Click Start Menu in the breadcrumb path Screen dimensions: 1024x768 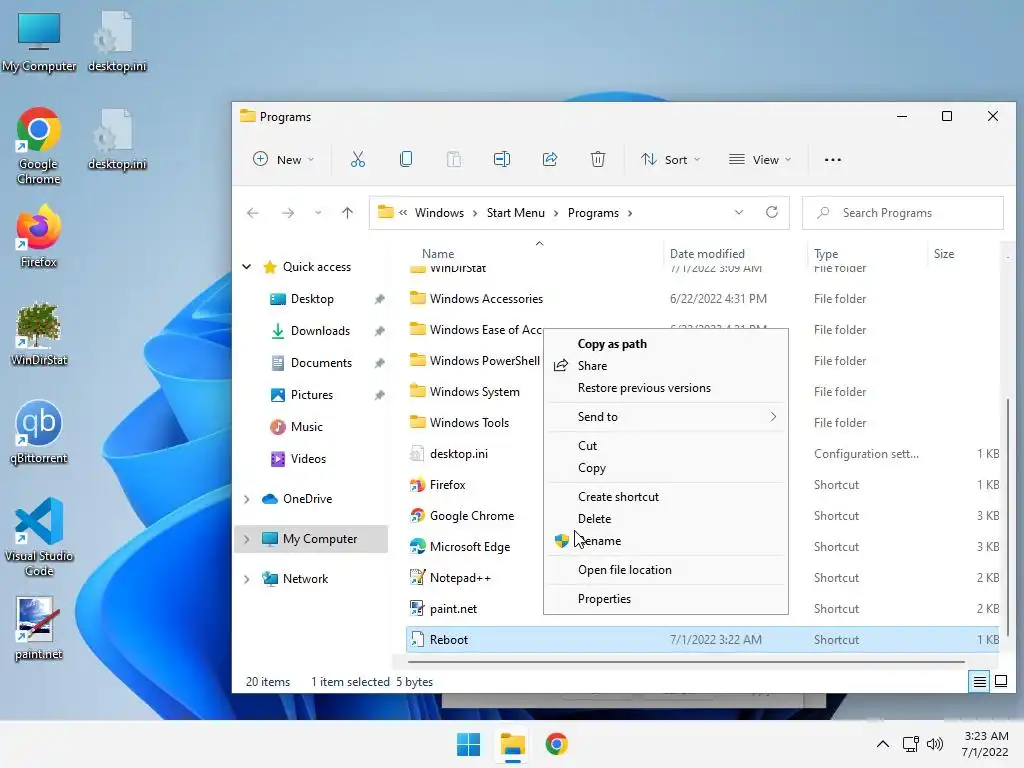click(515, 213)
